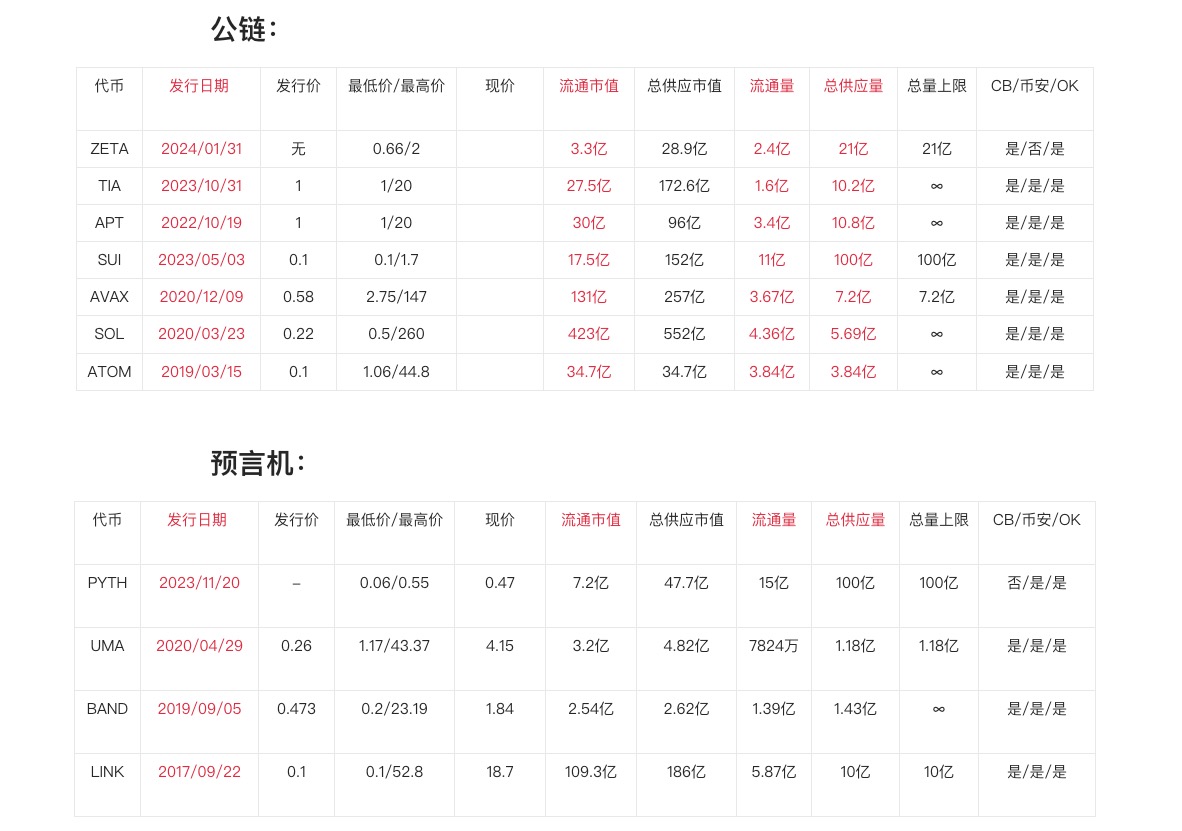
Task: Click the date 2023/11/20
Action: 199,583
